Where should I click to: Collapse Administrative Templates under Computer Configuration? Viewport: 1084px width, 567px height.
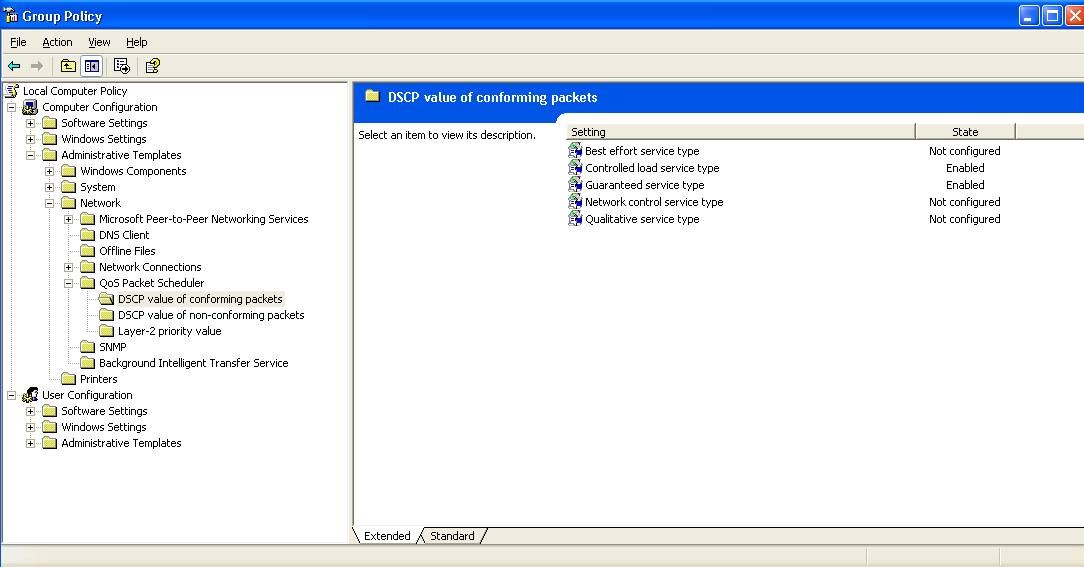30,156
